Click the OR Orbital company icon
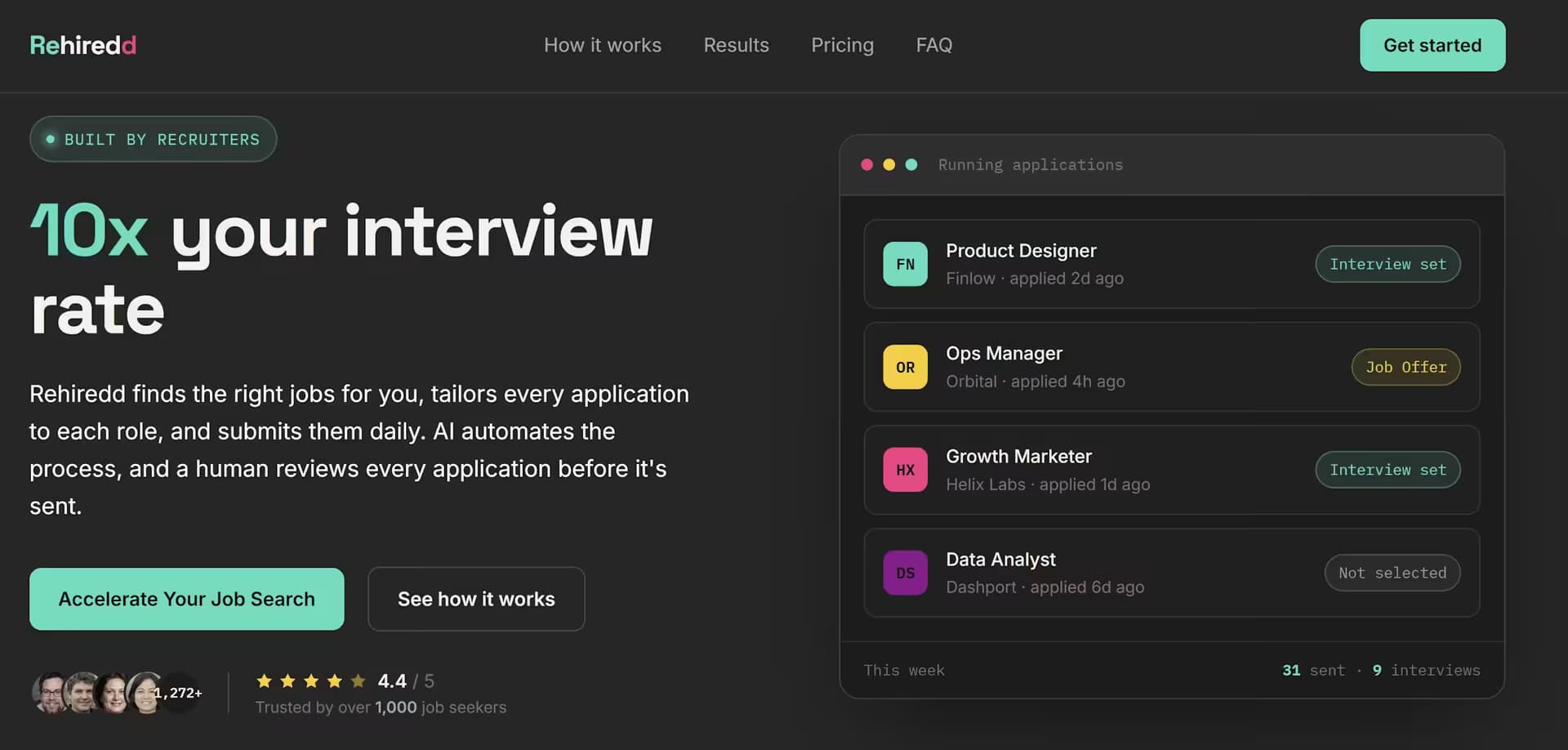 coord(905,367)
